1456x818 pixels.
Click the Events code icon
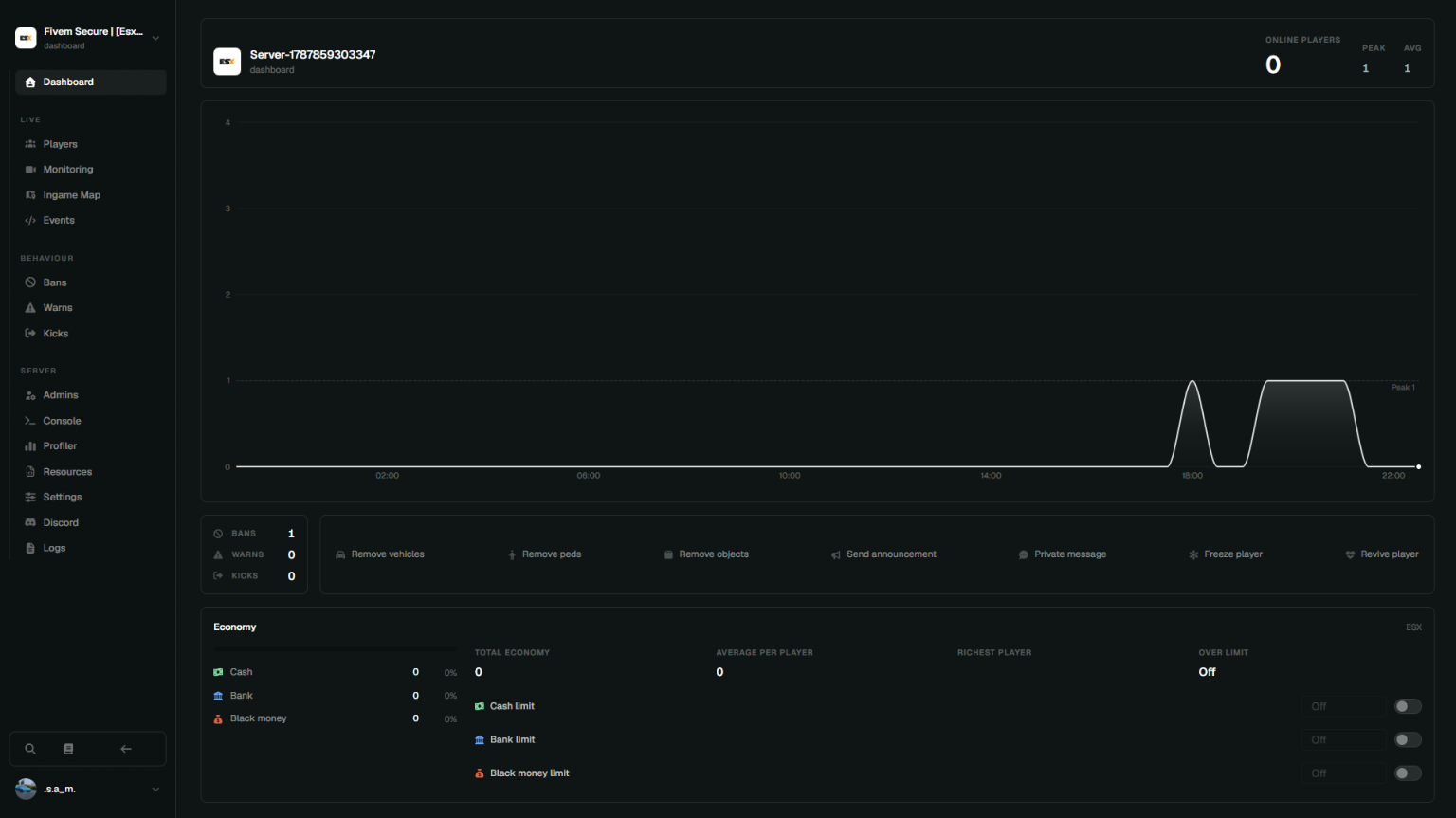click(30, 221)
